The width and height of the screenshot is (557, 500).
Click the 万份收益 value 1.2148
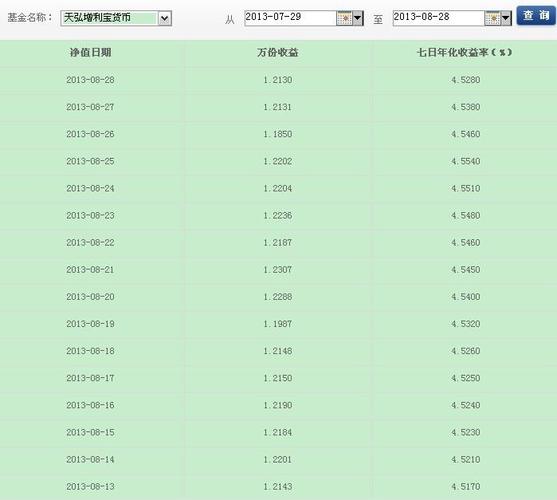pyautogui.click(x=278, y=351)
